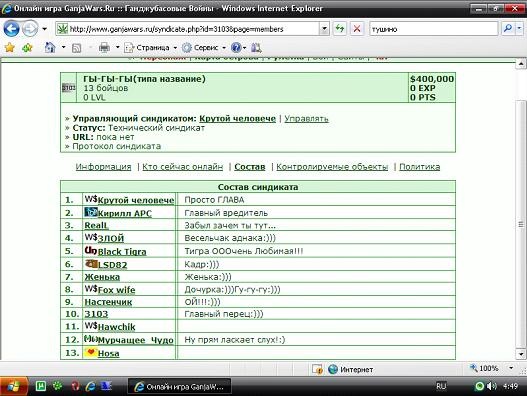The width and height of the screenshot is (527, 396).
Task: Click the Research toolbar icon
Action: (x=256, y=48)
